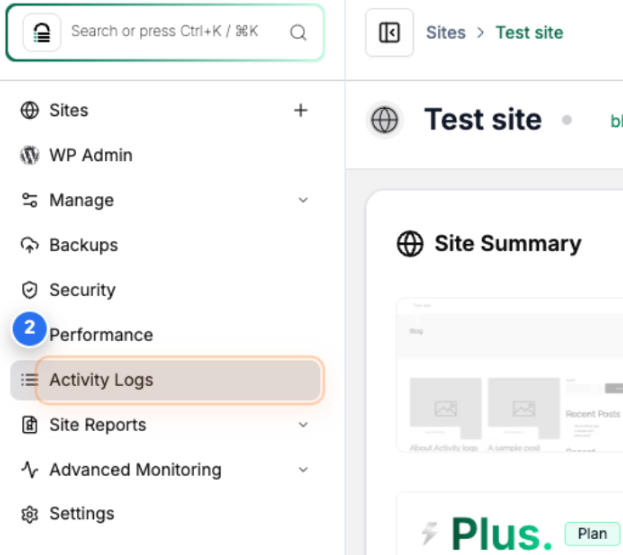This screenshot has width=623, height=555.
Task: Click the Plan badge
Action: [x=592, y=534]
